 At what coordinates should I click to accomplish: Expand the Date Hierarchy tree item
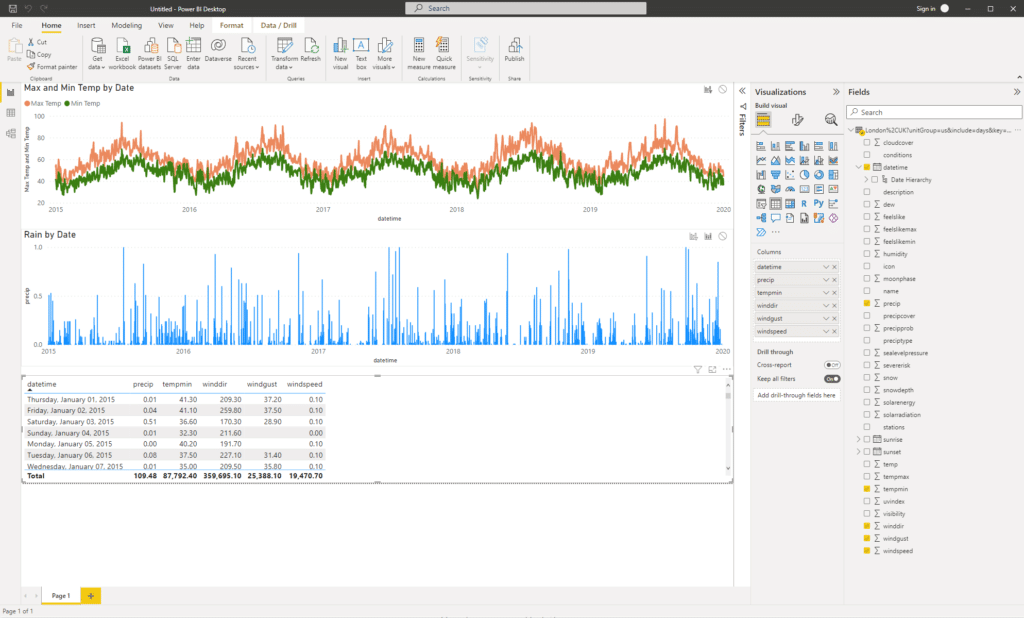[864, 180]
